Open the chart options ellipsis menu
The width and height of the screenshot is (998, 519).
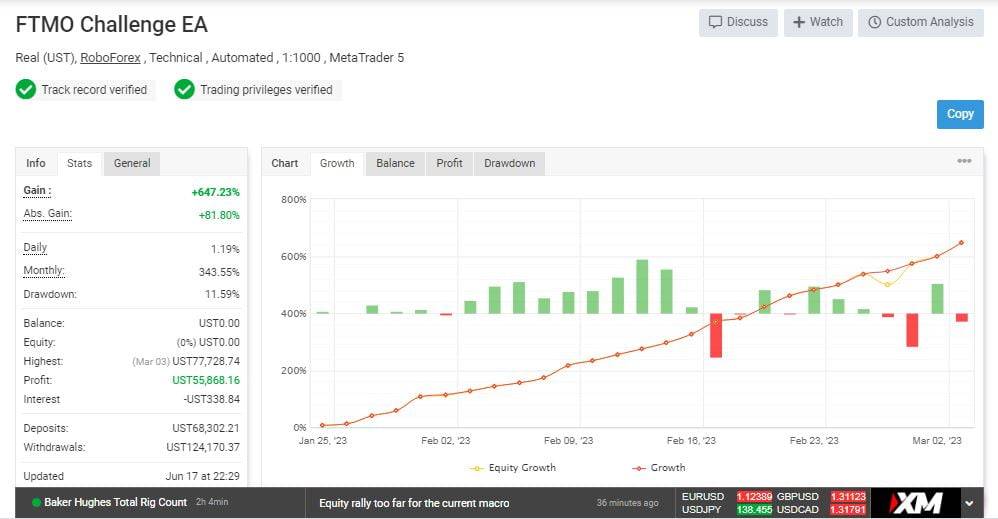pyautogui.click(x=964, y=161)
